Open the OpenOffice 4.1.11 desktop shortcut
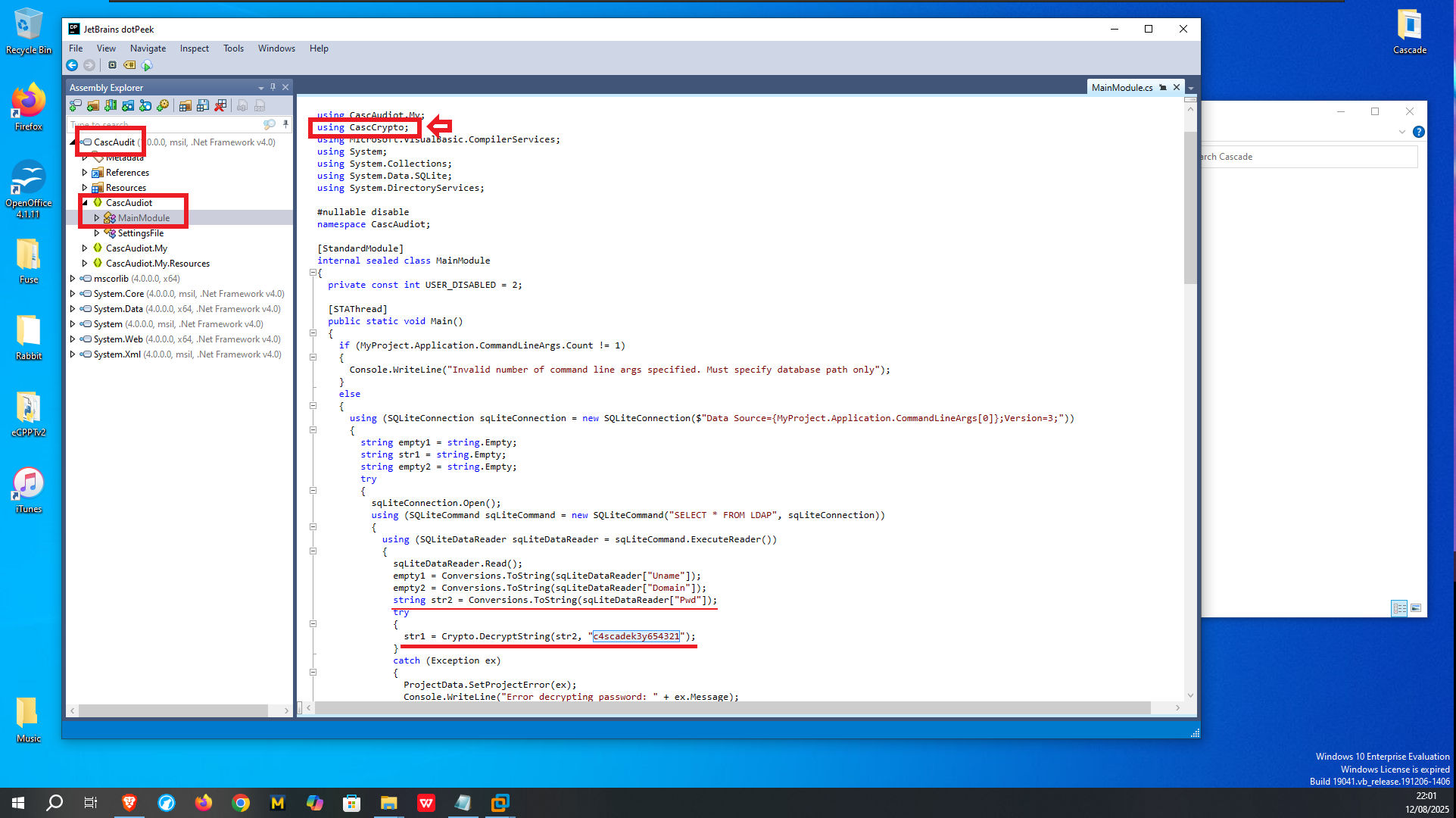Screen dimensions: 1456x818 pos(28,189)
